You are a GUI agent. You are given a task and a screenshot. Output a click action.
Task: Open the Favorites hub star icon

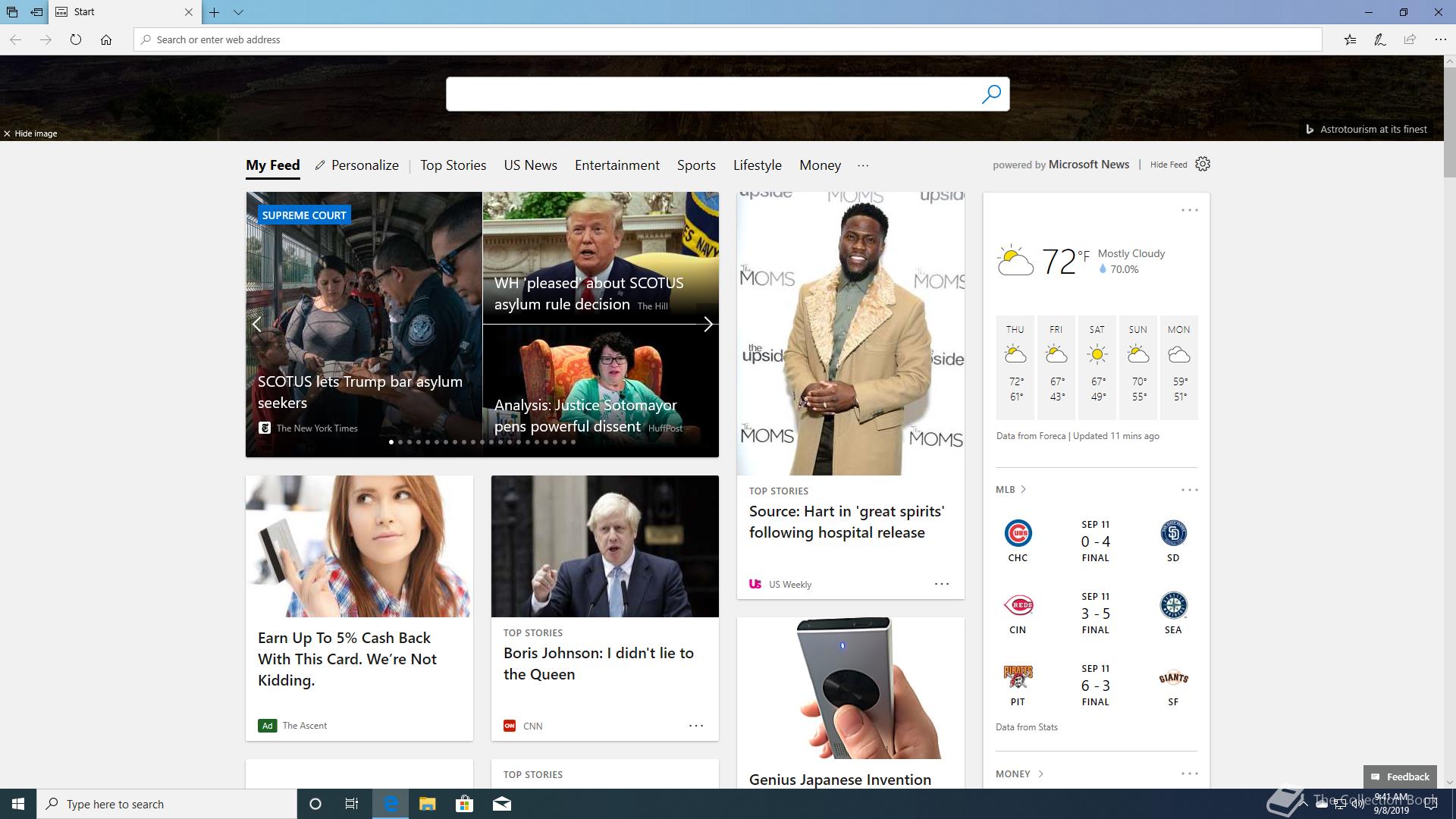coord(1350,39)
